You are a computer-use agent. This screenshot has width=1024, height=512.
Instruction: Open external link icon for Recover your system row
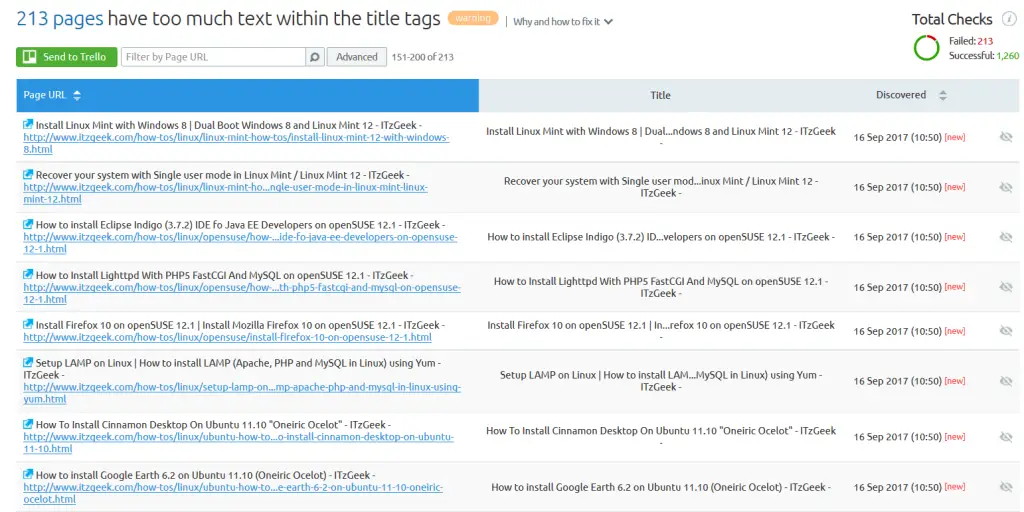pos(28,174)
